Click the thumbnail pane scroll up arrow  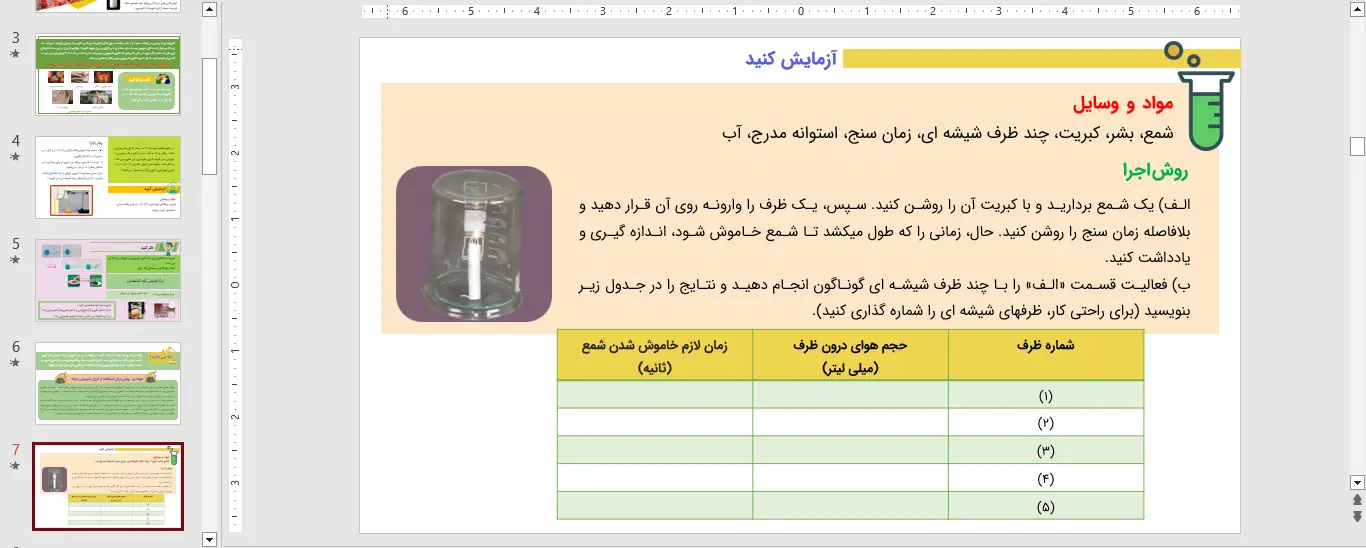pyautogui.click(x=209, y=10)
